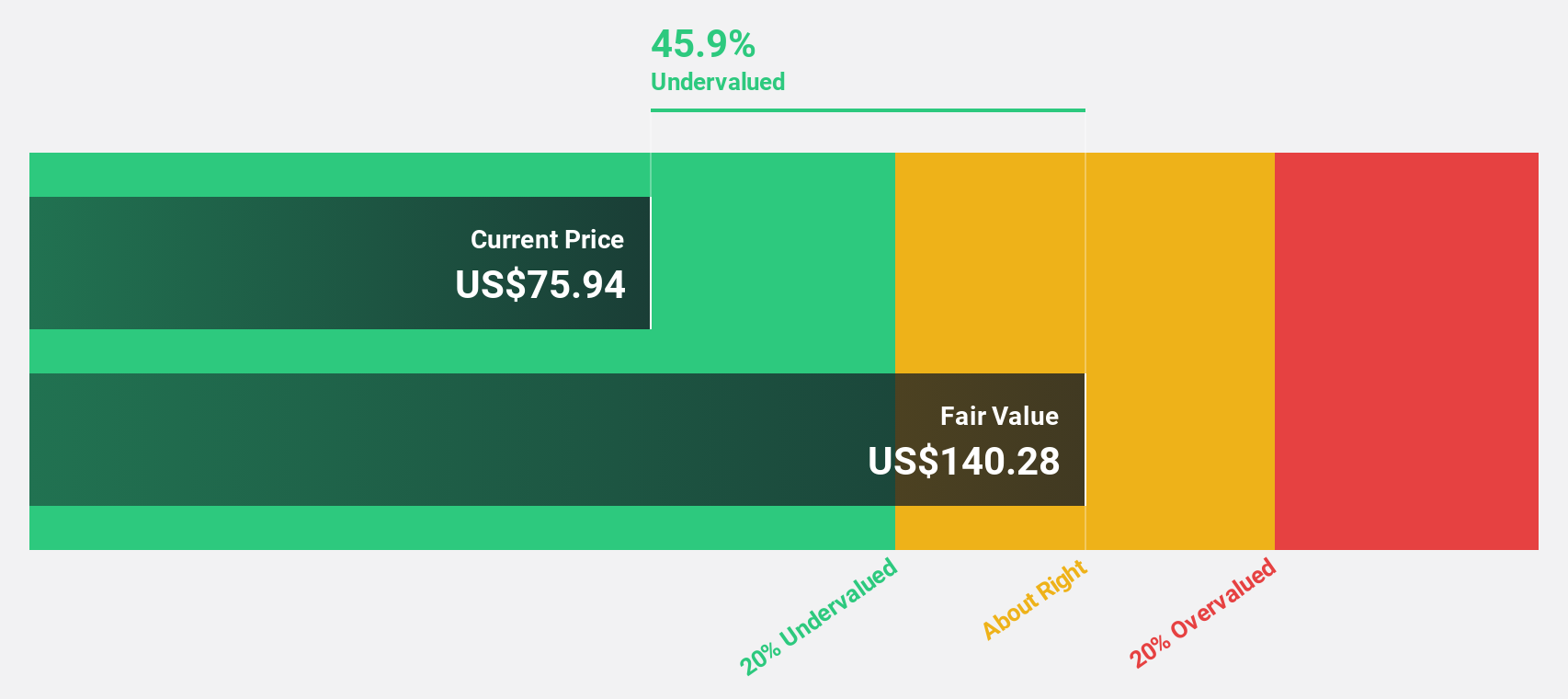Click the 20% Overvalued axis label
The width and height of the screenshot is (1568, 699).
tap(1202, 613)
